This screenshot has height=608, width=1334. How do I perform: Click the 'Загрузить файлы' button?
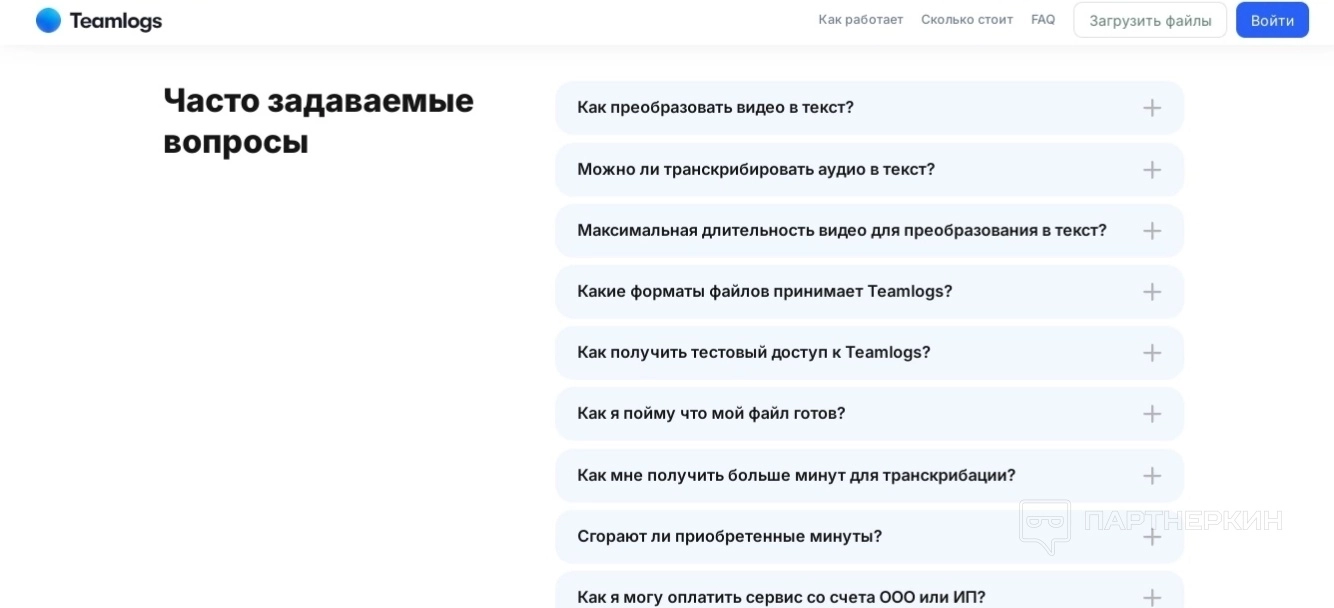pos(1150,20)
